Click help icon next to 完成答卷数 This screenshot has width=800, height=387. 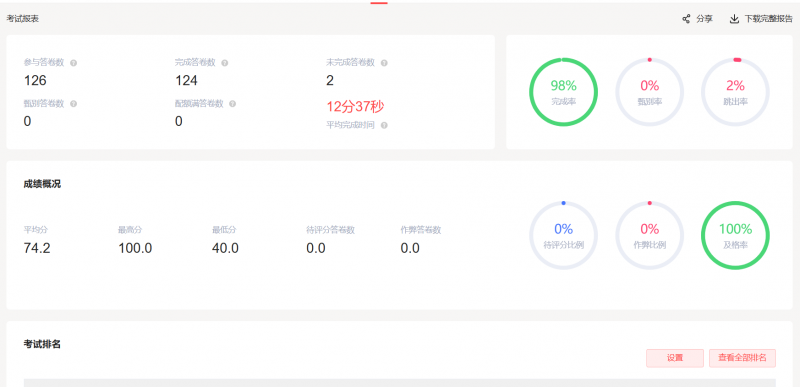224,63
